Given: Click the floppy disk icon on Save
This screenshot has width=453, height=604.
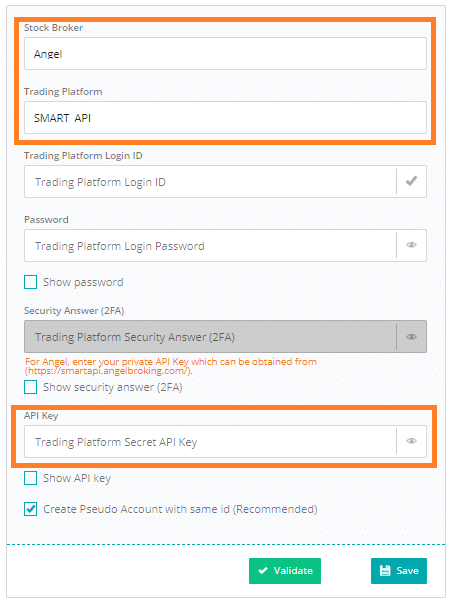Looking at the screenshot, I should [385, 570].
